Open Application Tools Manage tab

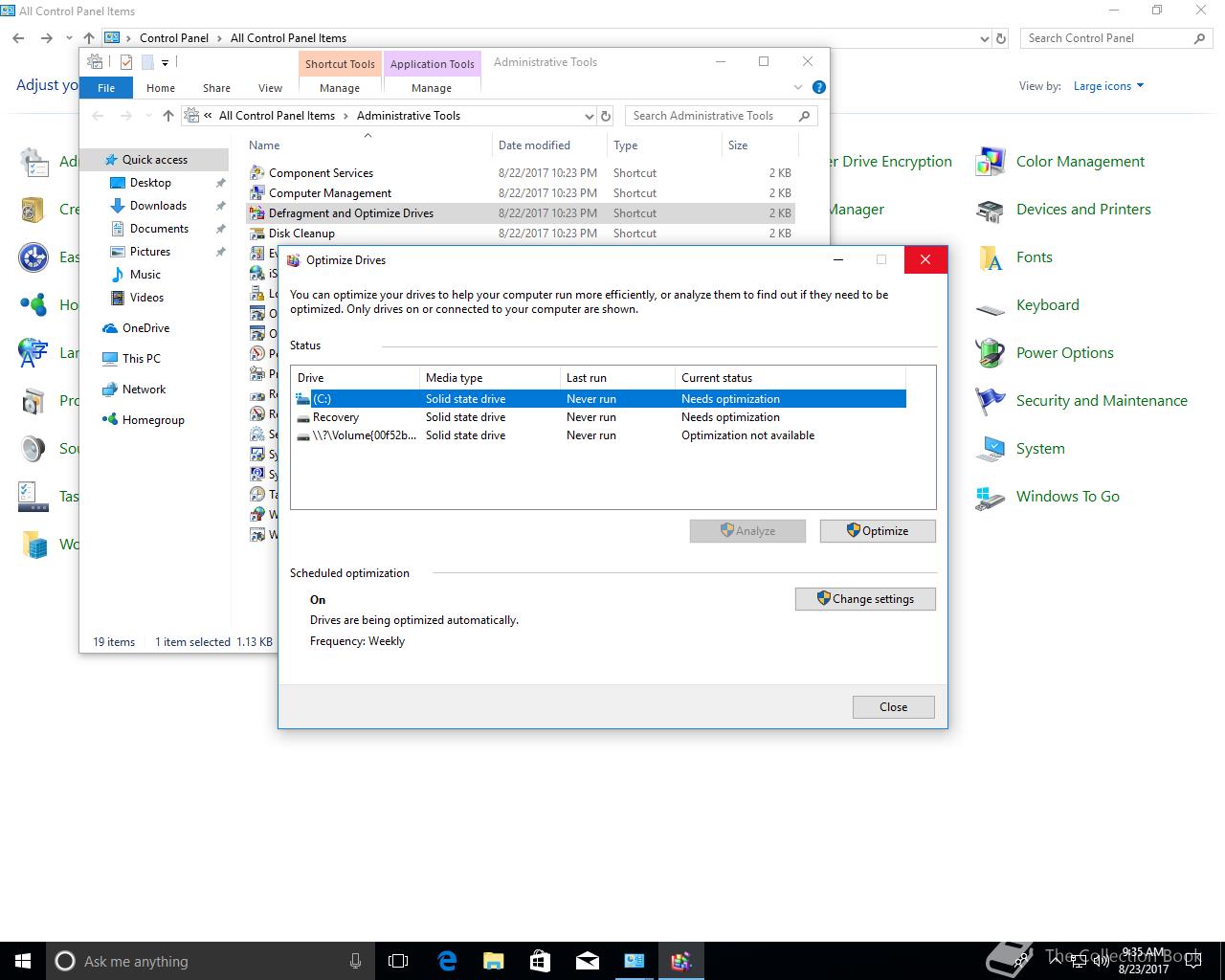[432, 88]
